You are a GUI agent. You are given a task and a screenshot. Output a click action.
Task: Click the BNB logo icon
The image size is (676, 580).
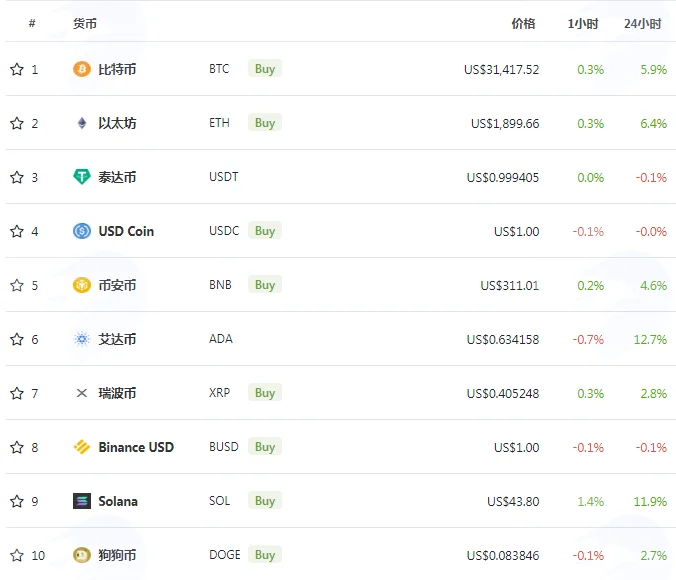click(x=81, y=285)
